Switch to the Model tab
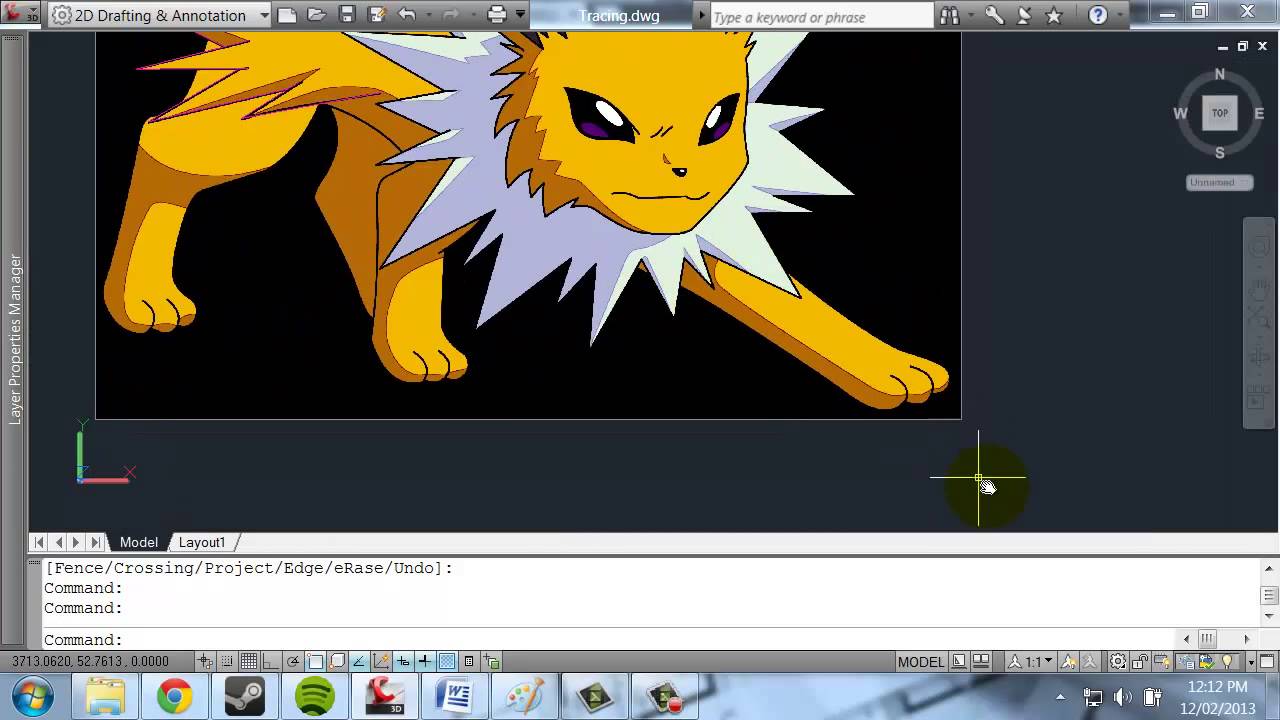This screenshot has height=720, width=1280. tap(139, 542)
